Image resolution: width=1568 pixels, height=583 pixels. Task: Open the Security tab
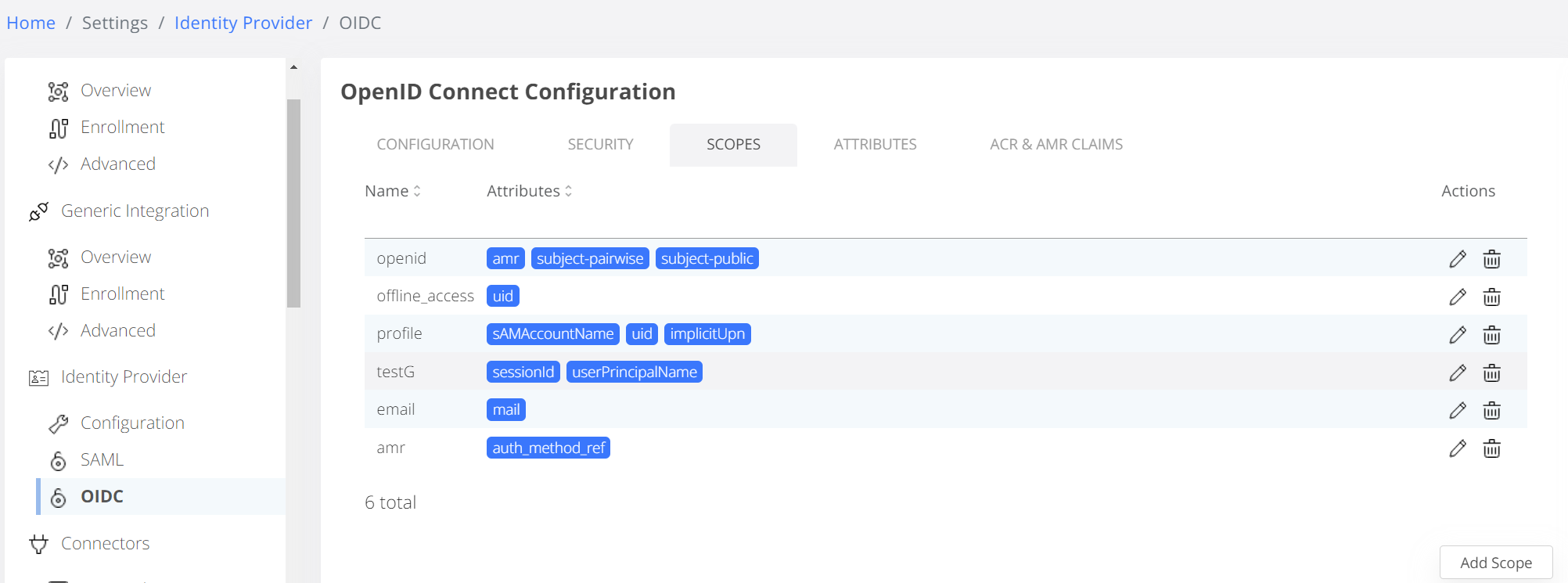pyautogui.click(x=600, y=145)
